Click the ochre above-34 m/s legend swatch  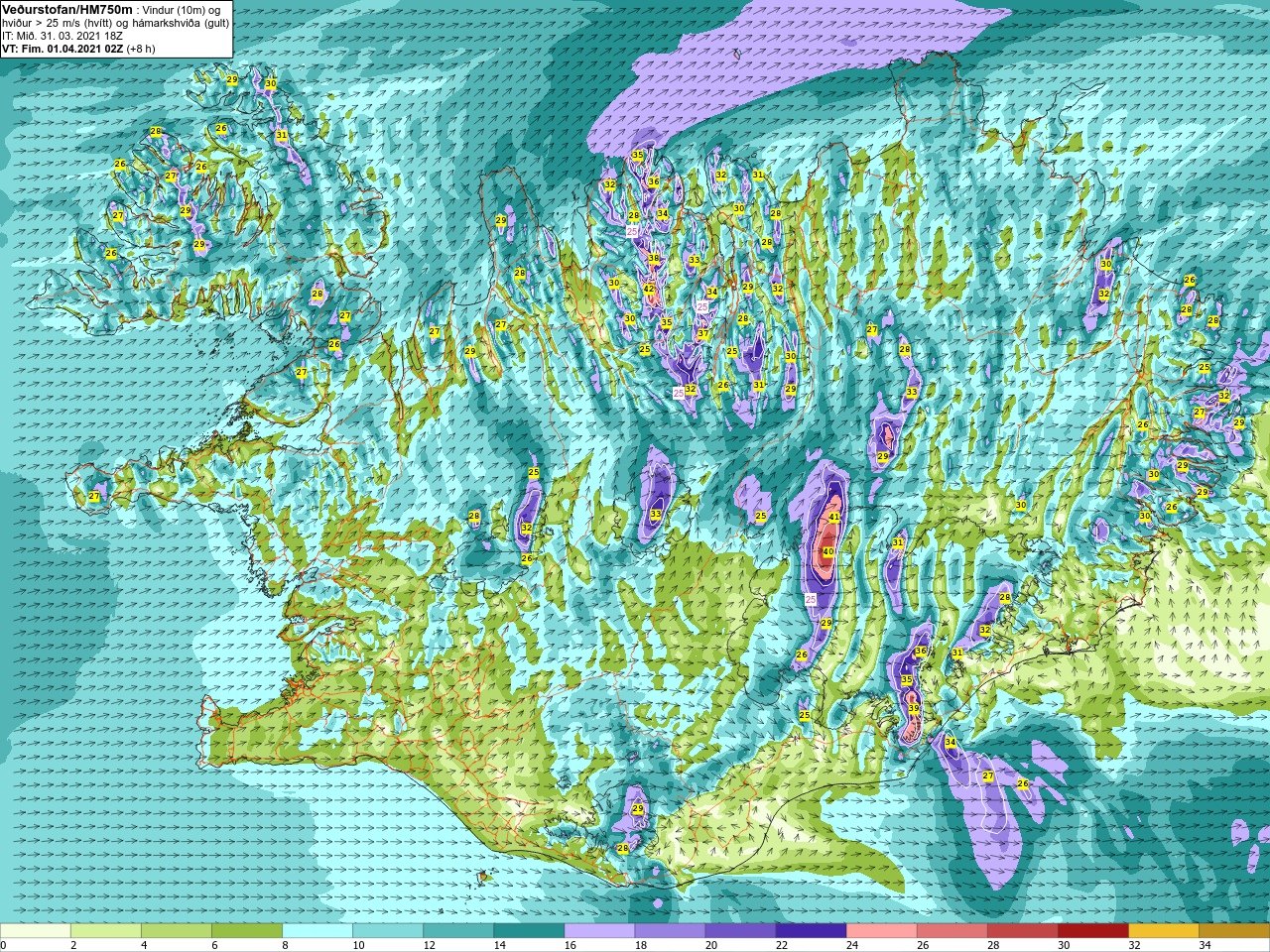point(1233,931)
